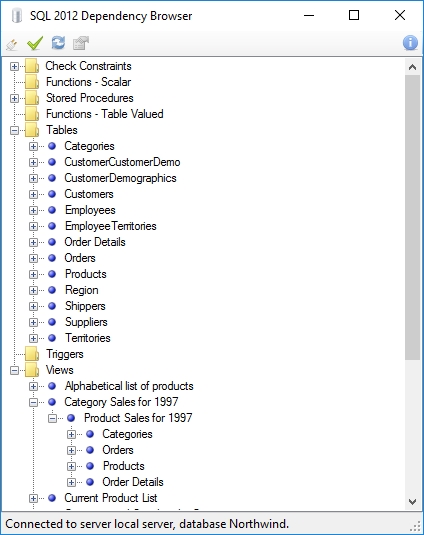This screenshot has width=424, height=535.
Task: Click the blue dot beside Current Product List
Action: 52,498
